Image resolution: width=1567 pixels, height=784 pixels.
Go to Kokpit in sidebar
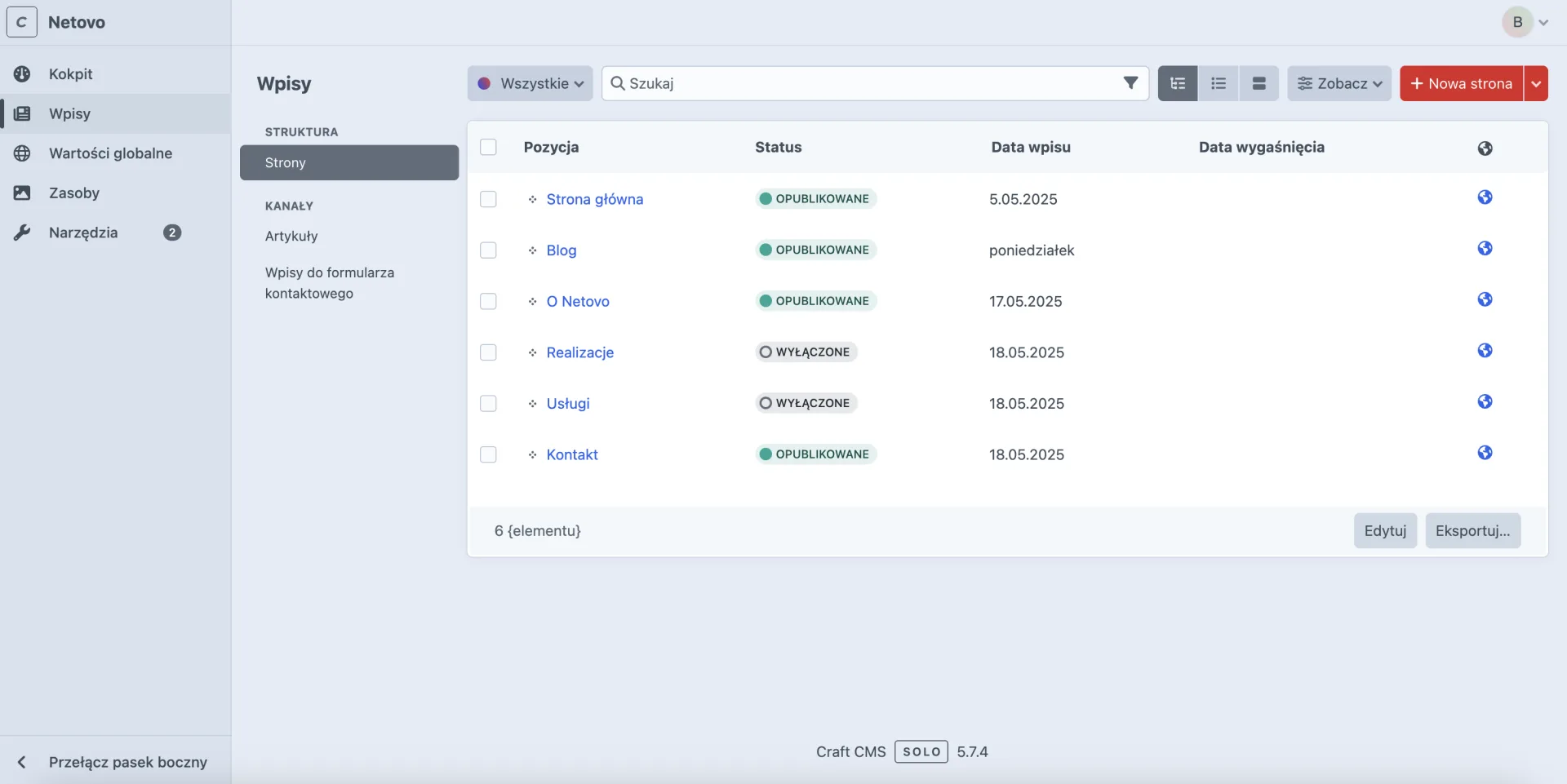[70, 74]
